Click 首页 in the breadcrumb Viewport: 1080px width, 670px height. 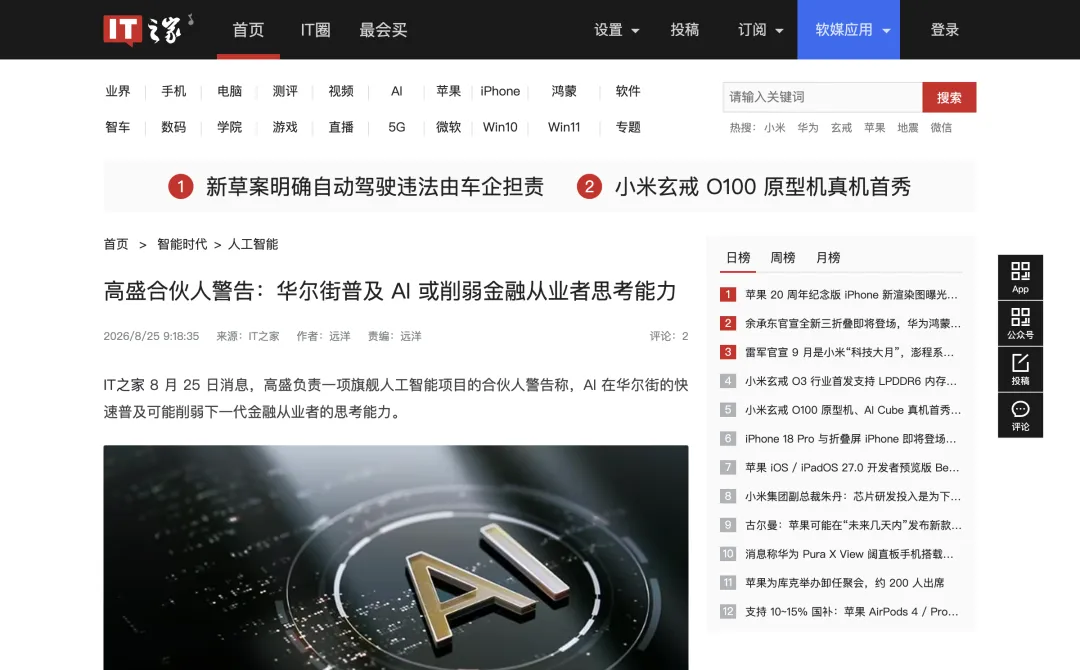[x=116, y=244]
